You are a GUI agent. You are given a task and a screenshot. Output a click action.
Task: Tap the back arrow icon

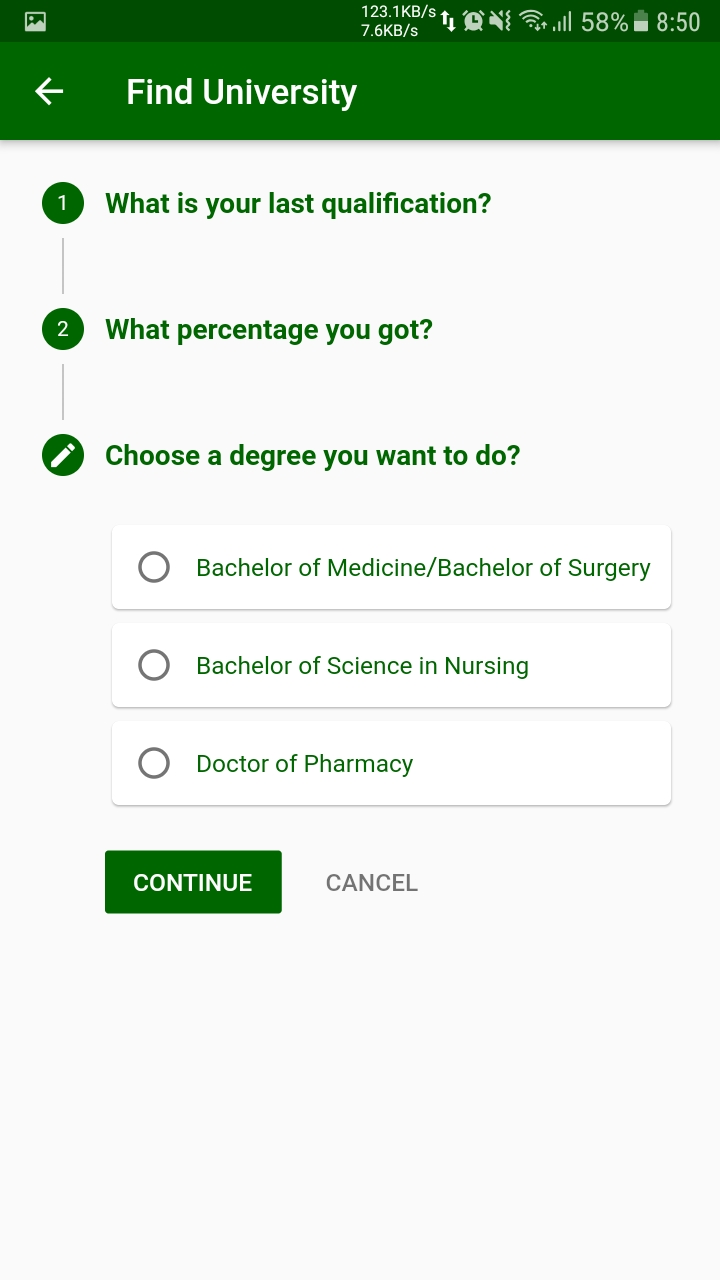tap(49, 92)
